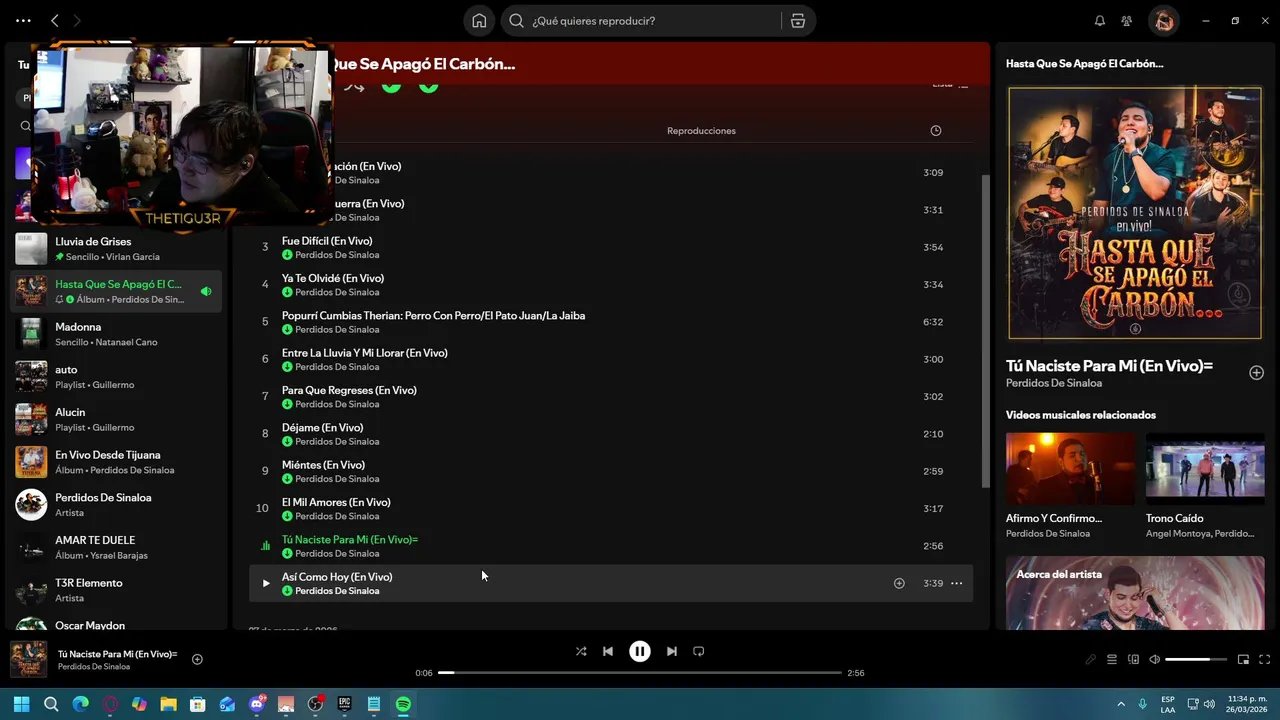Open now-playing bar artist Perdidos De Sinaloa

click(x=94, y=667)
